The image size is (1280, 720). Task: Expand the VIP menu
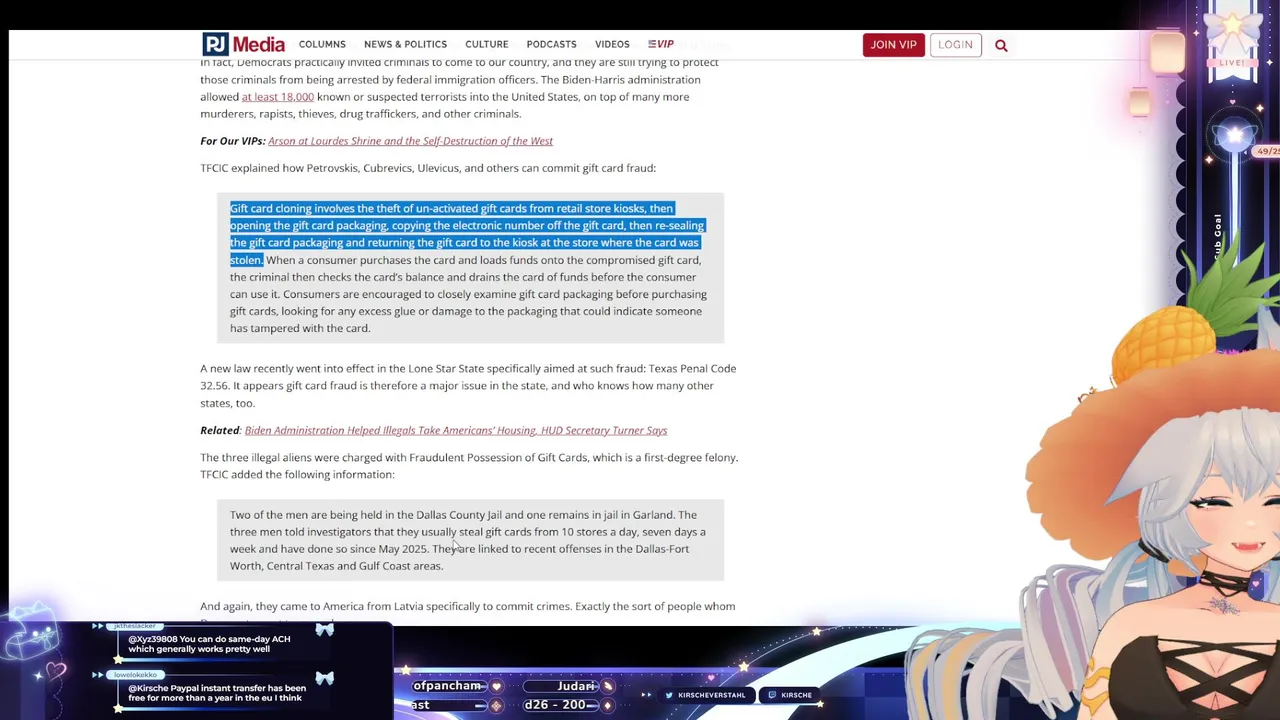pos(661,44)
